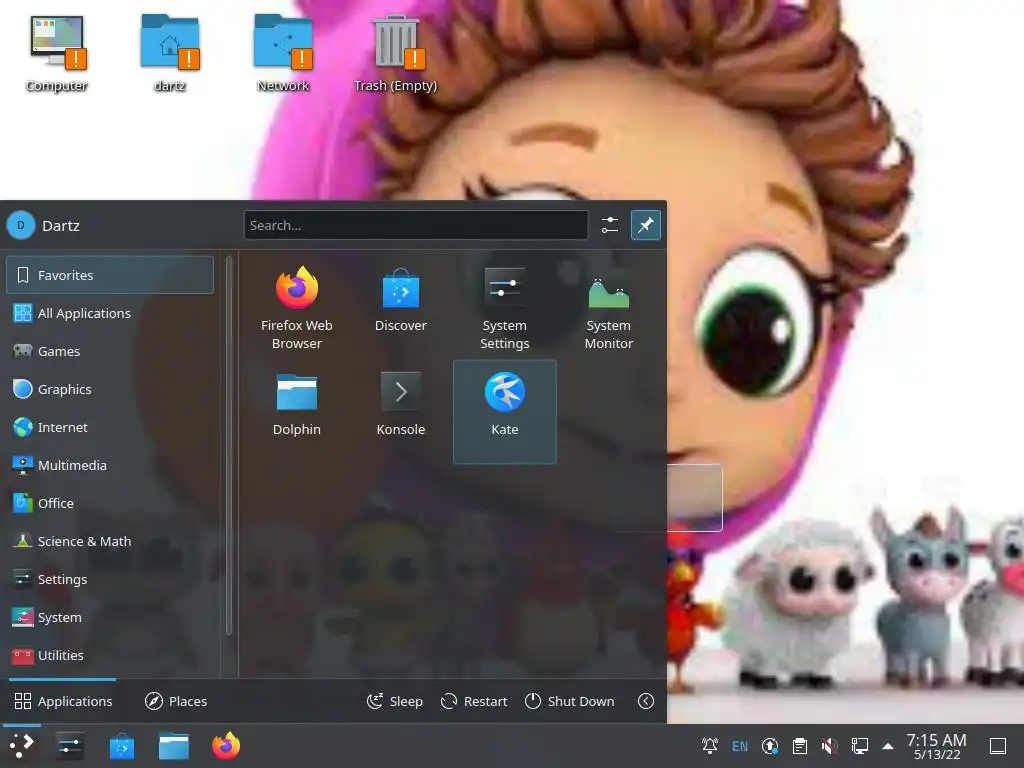Select the All Applications category
This screenshot has height=768, width=1024.
click(x=110, y=313)
